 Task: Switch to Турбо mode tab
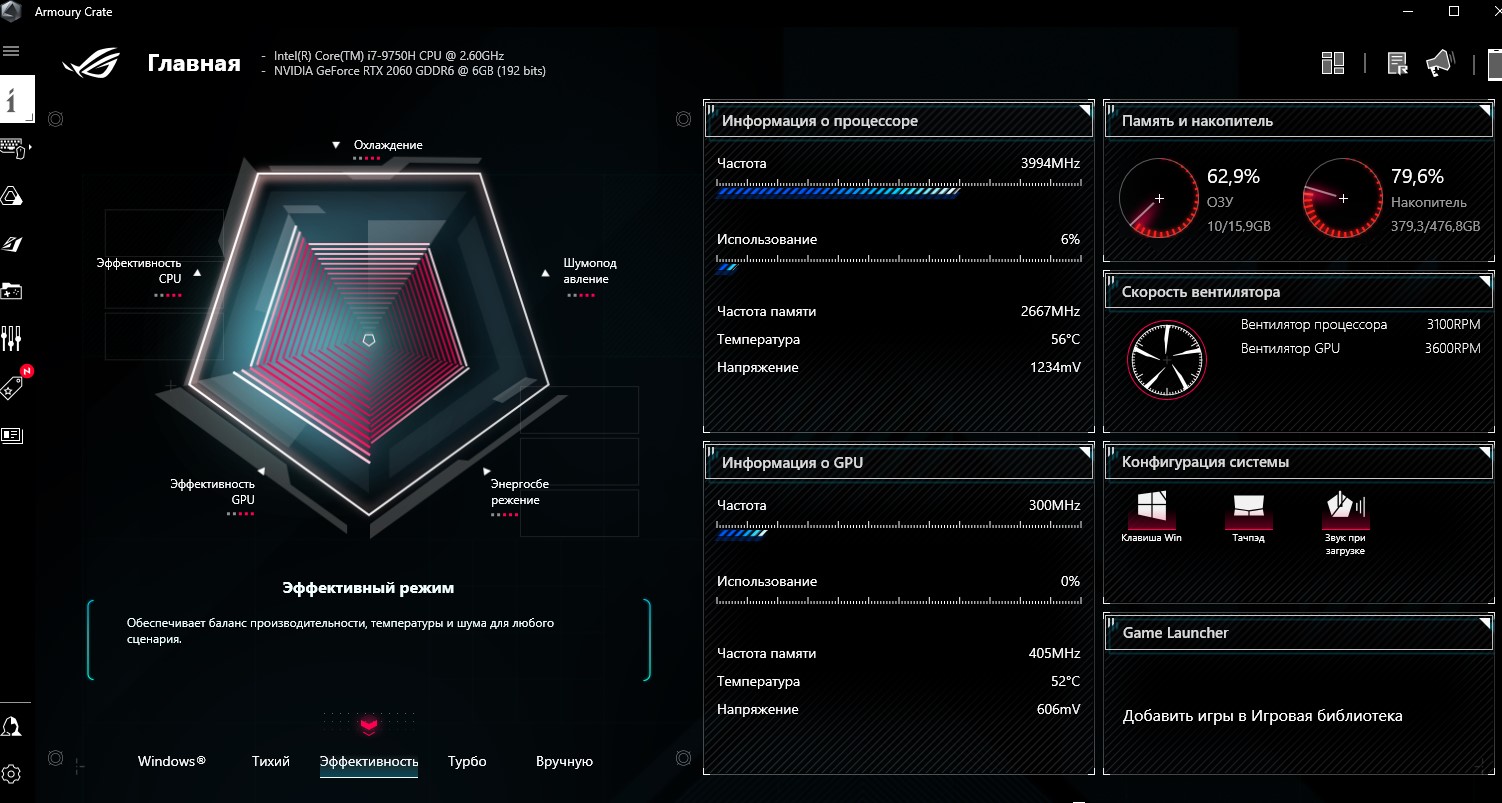(467, 762)
